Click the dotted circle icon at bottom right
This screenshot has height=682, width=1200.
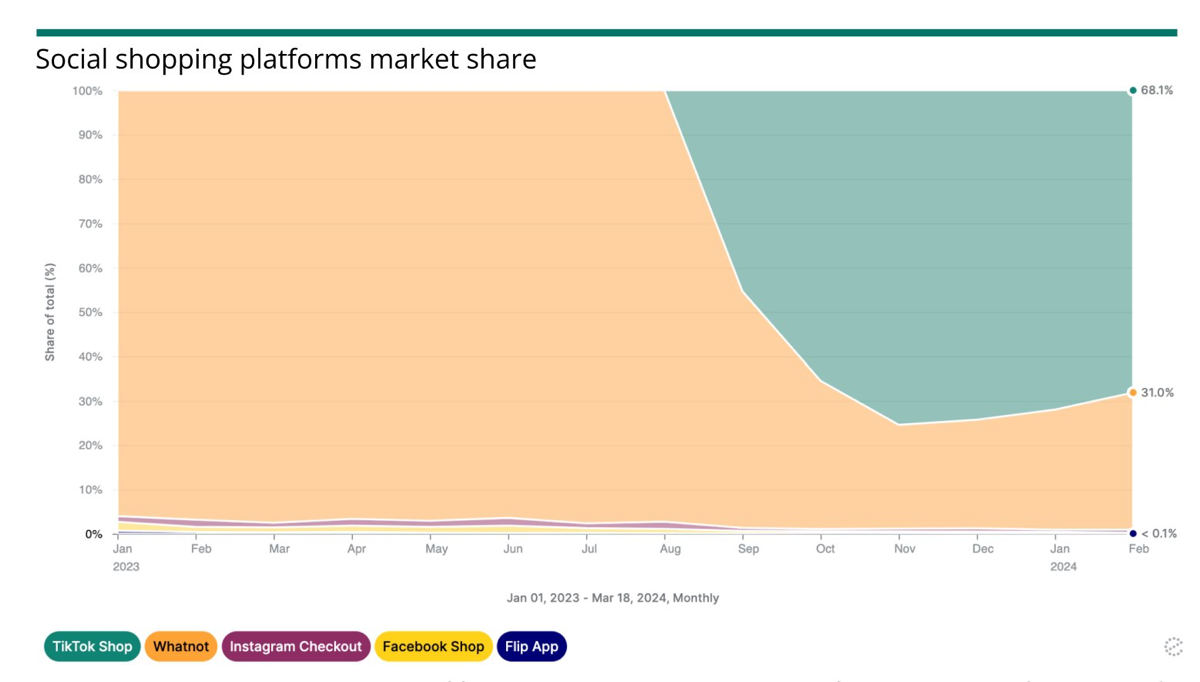(x=1173, y=647)
